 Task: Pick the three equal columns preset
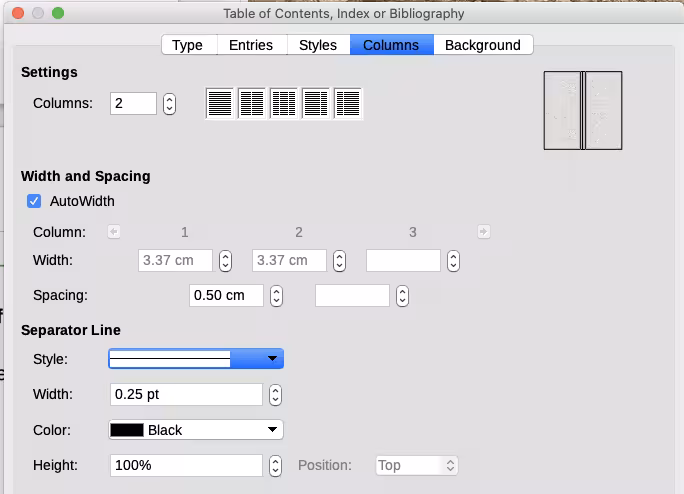pos(284,103)
